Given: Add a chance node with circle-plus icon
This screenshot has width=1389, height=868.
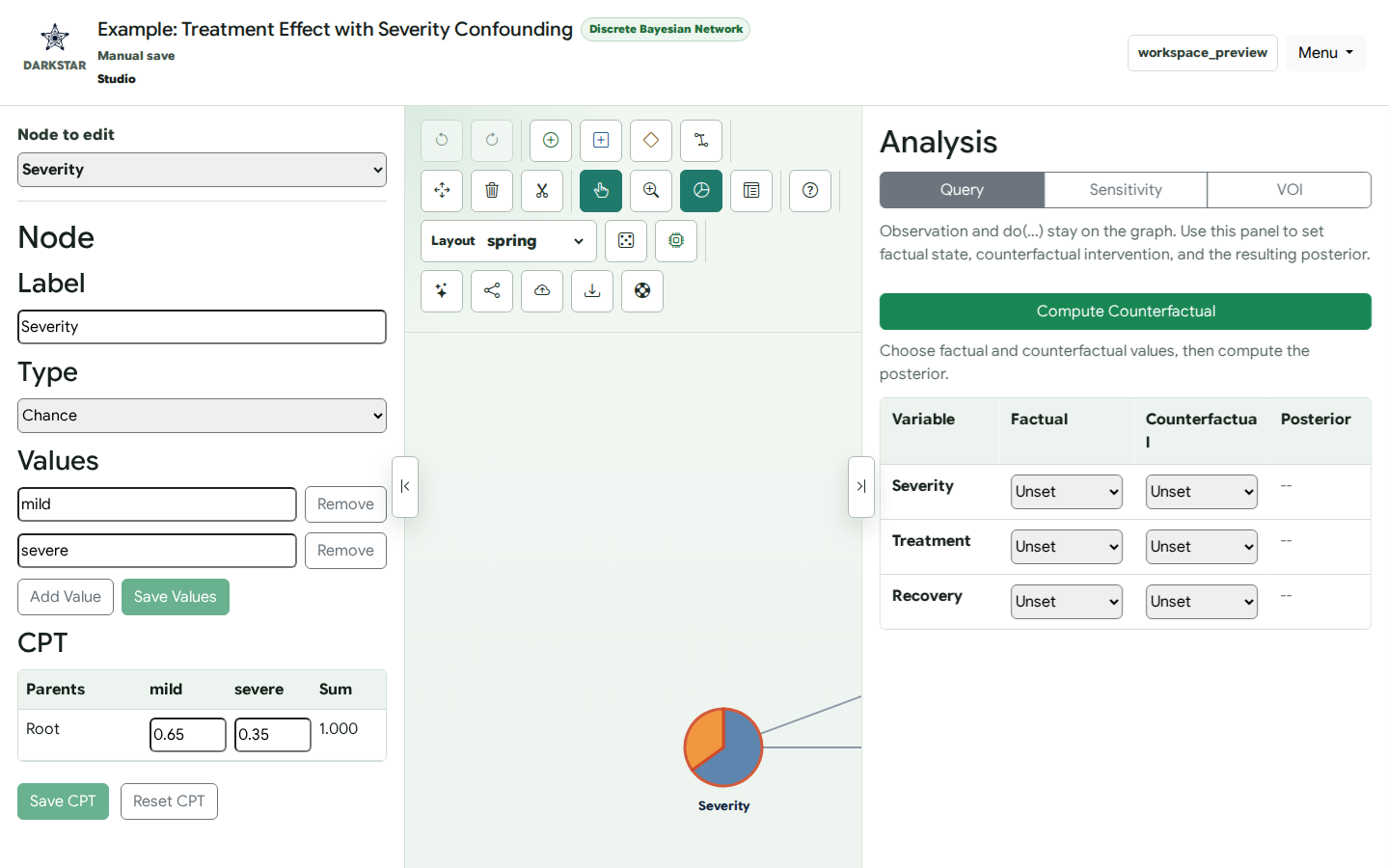Looking at the screenshot, I should point(551,141).
